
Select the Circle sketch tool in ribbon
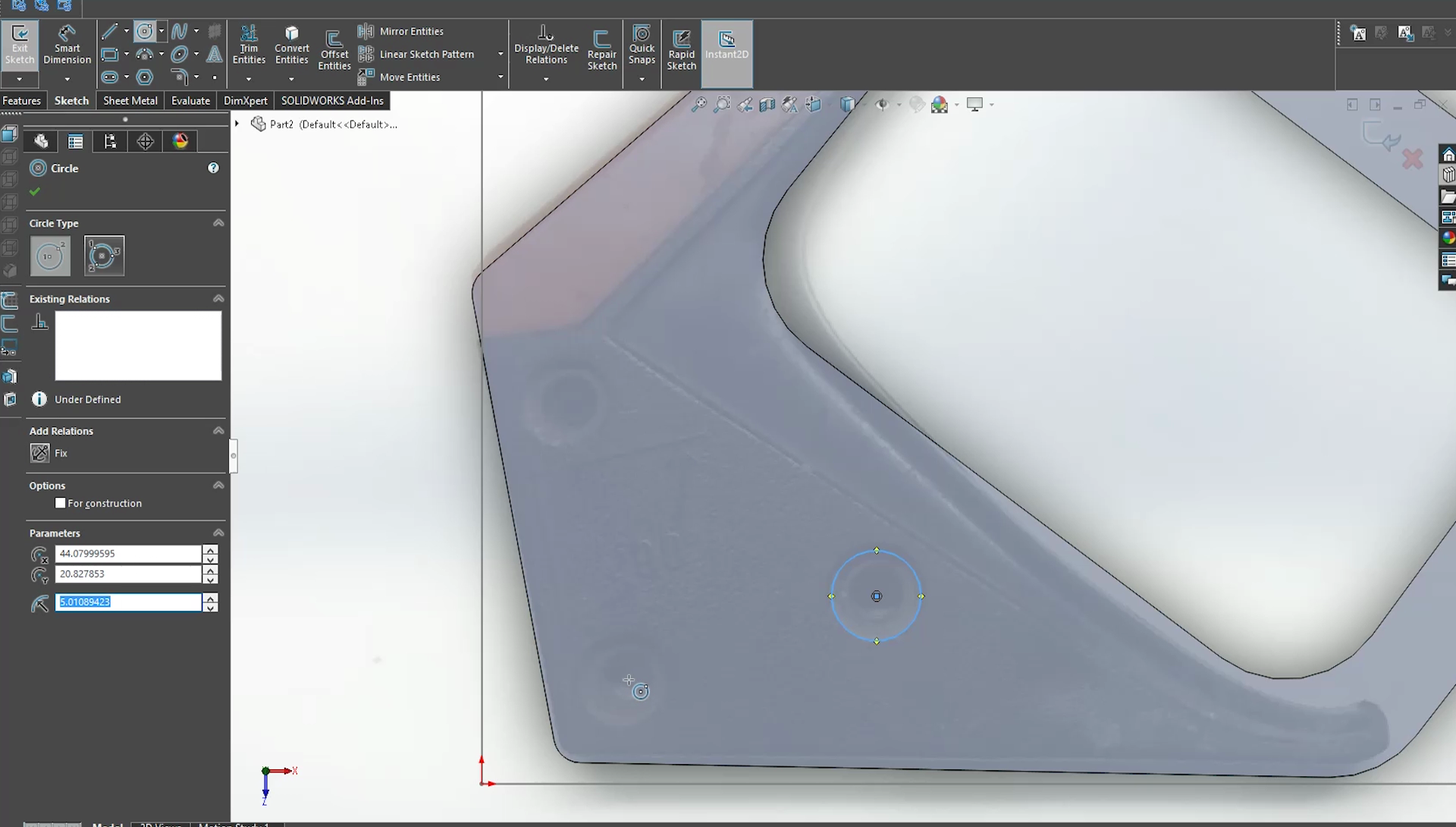[x=144, y=31]
